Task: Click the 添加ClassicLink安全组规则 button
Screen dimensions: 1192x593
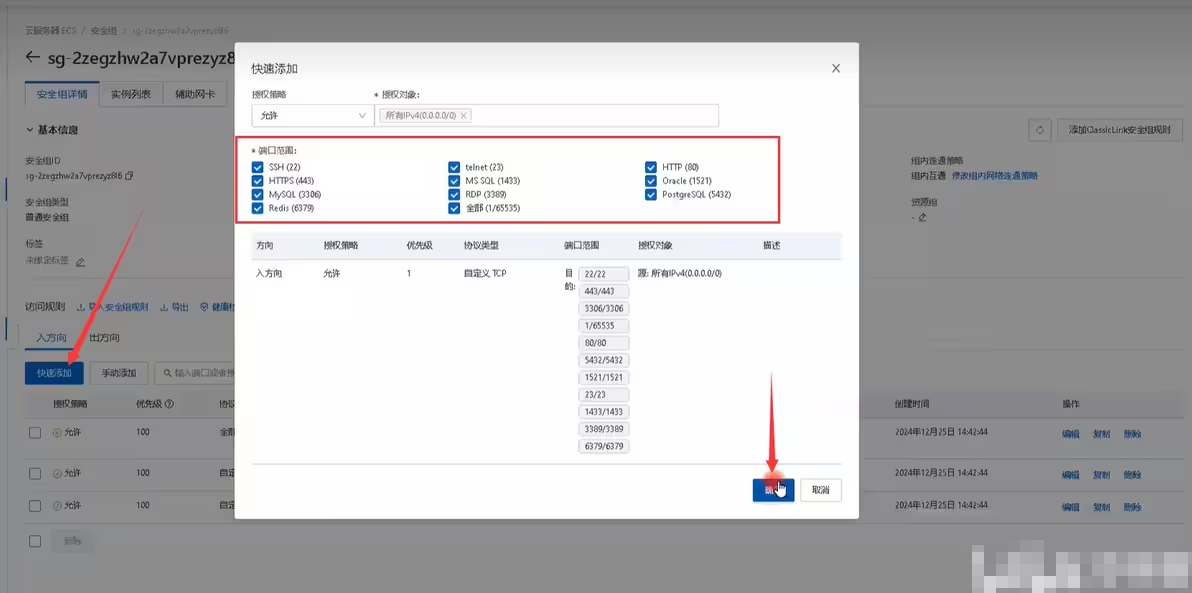Action: 1120,130
